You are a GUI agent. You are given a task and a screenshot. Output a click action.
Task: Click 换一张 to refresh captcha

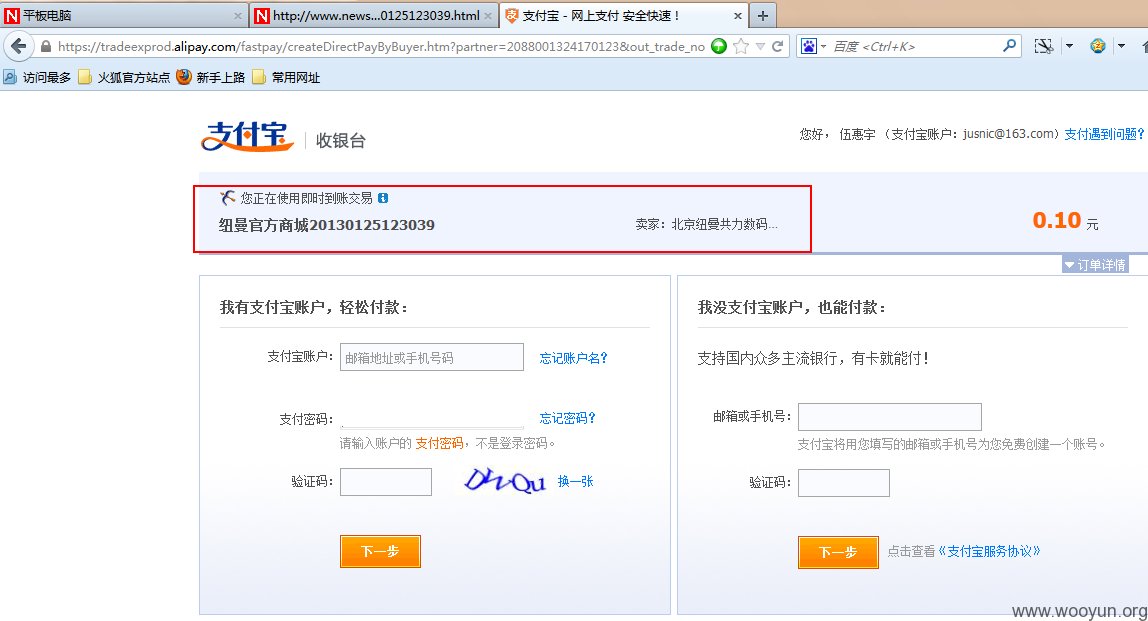point(575,481)
